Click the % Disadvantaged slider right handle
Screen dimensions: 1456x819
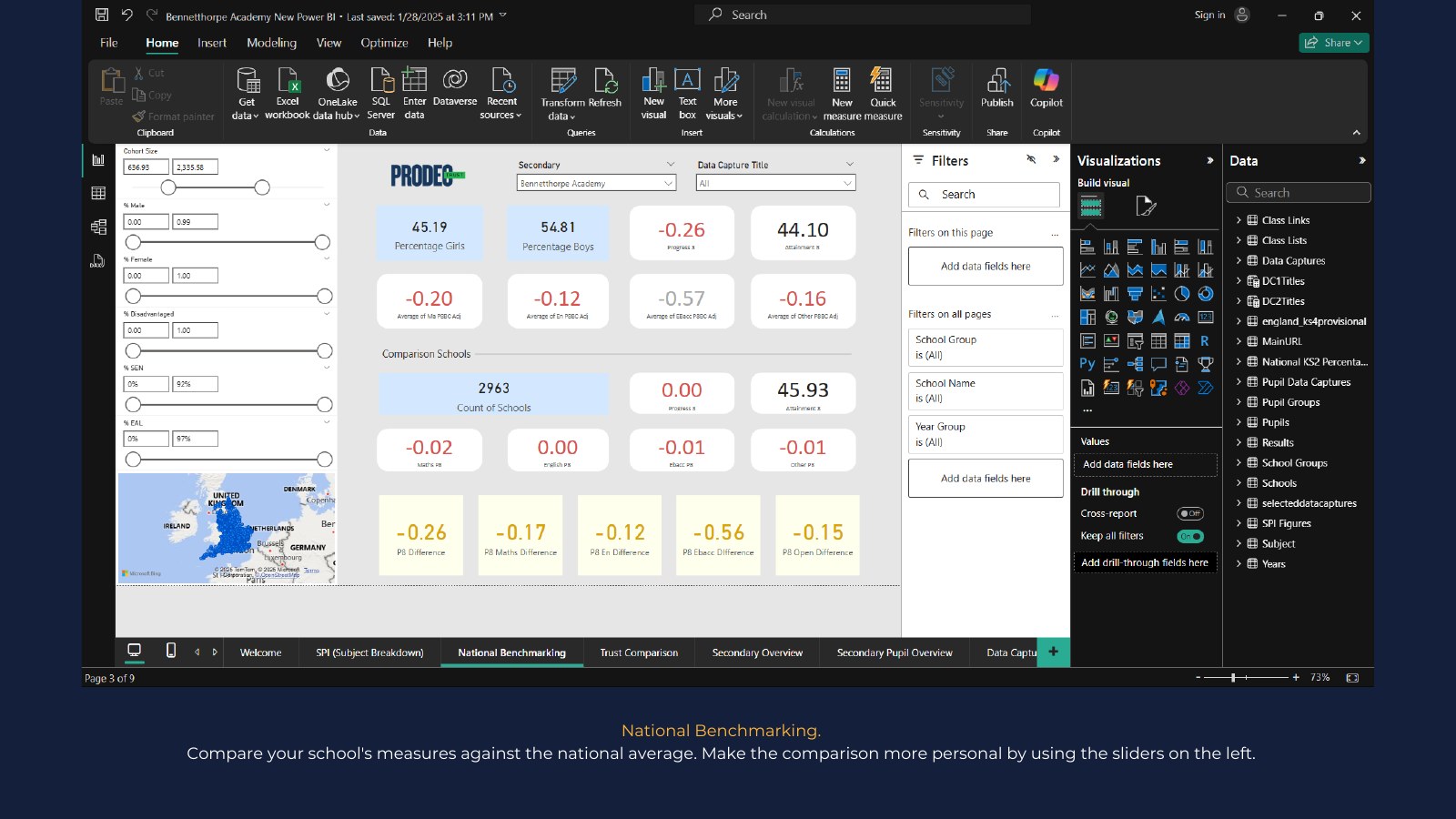[x=324, y=350]
